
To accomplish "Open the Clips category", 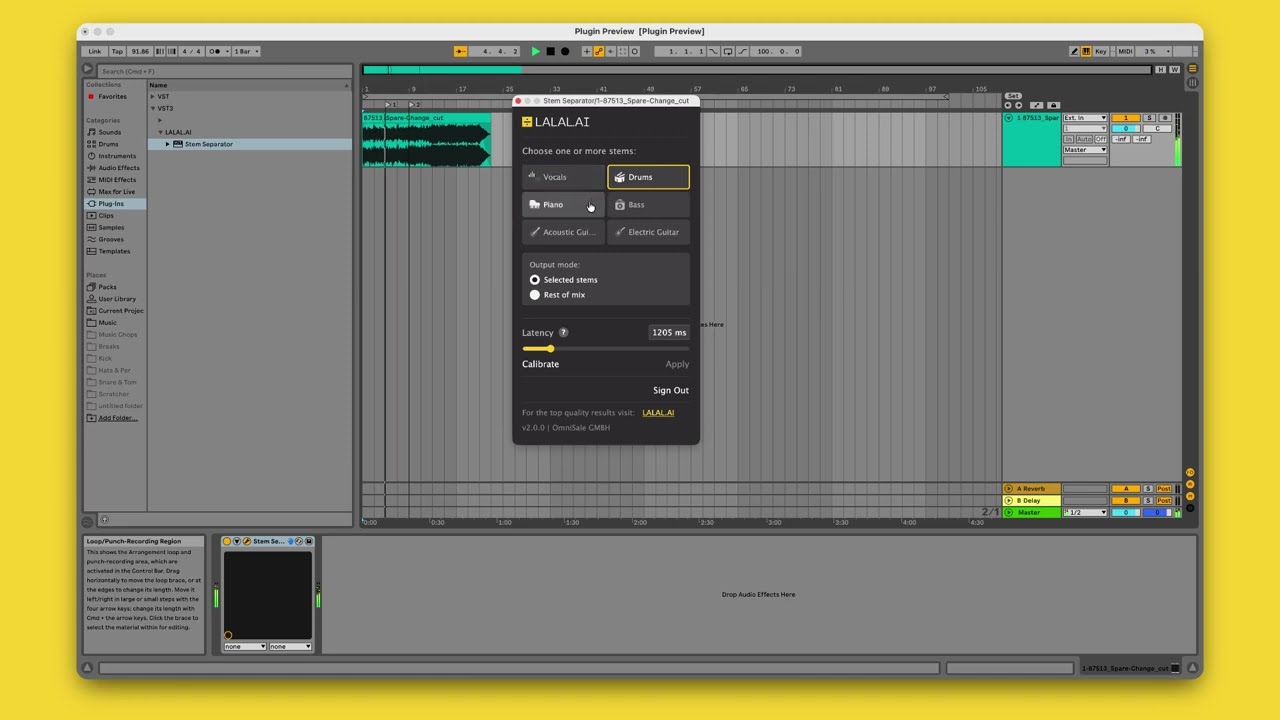I will (106, 216).
